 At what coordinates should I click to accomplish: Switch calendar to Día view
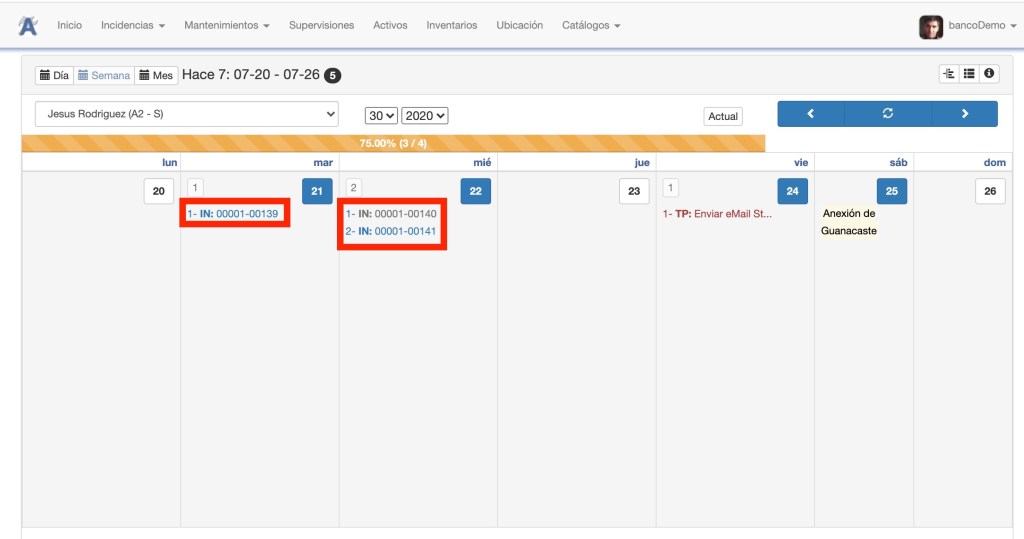click(x=54, y=75)
